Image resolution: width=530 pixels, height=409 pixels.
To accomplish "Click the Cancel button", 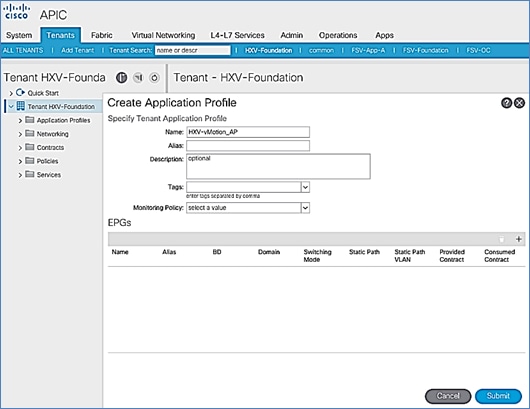I will pyautogui.click(x=448, y=396).
